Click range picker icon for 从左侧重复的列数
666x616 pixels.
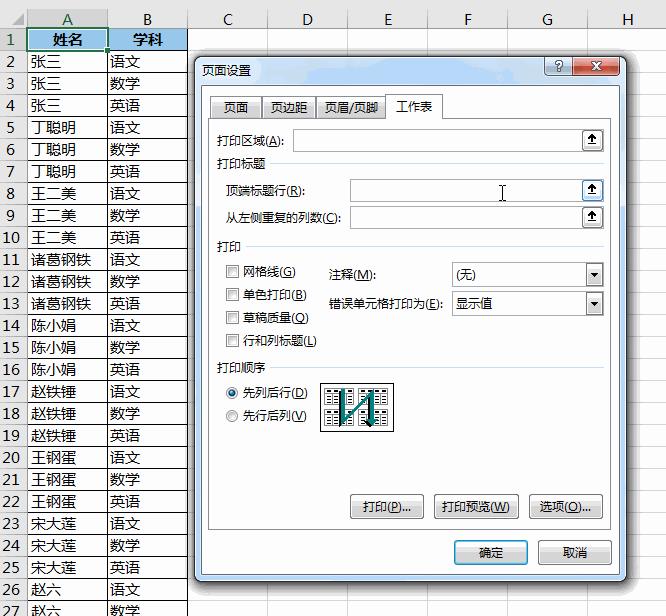pyautogui.click(x=592, y=218)
